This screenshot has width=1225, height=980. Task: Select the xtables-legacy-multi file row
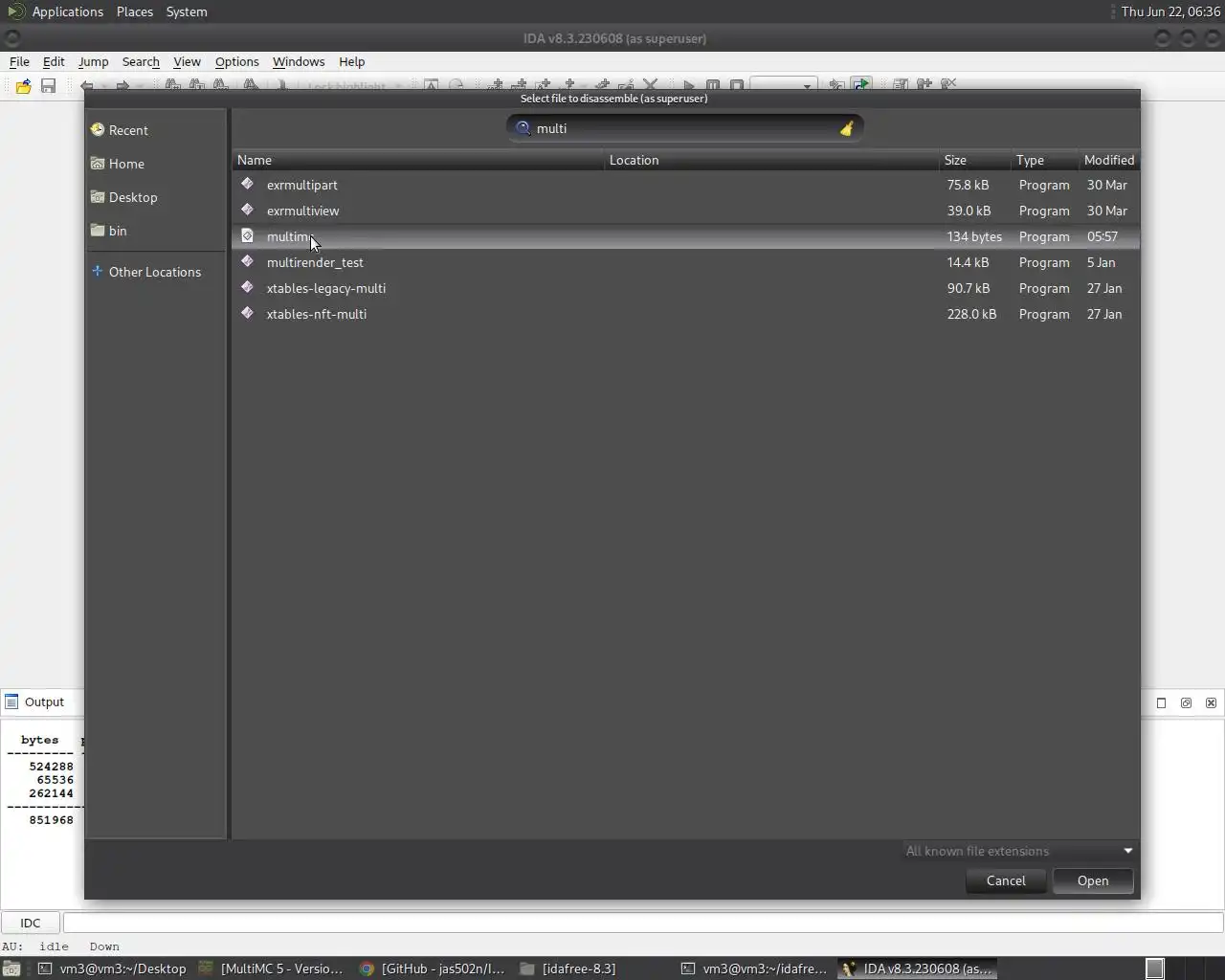[685, 288]
